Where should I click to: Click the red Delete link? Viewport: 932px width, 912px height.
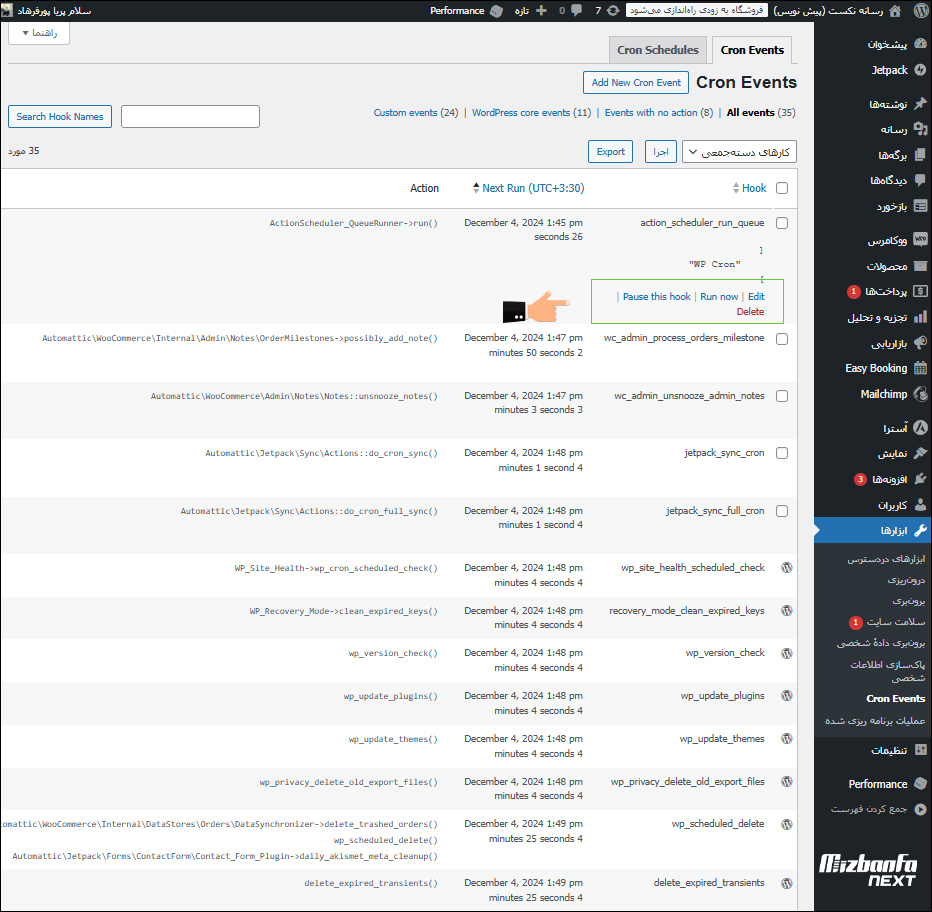(750, 312)
